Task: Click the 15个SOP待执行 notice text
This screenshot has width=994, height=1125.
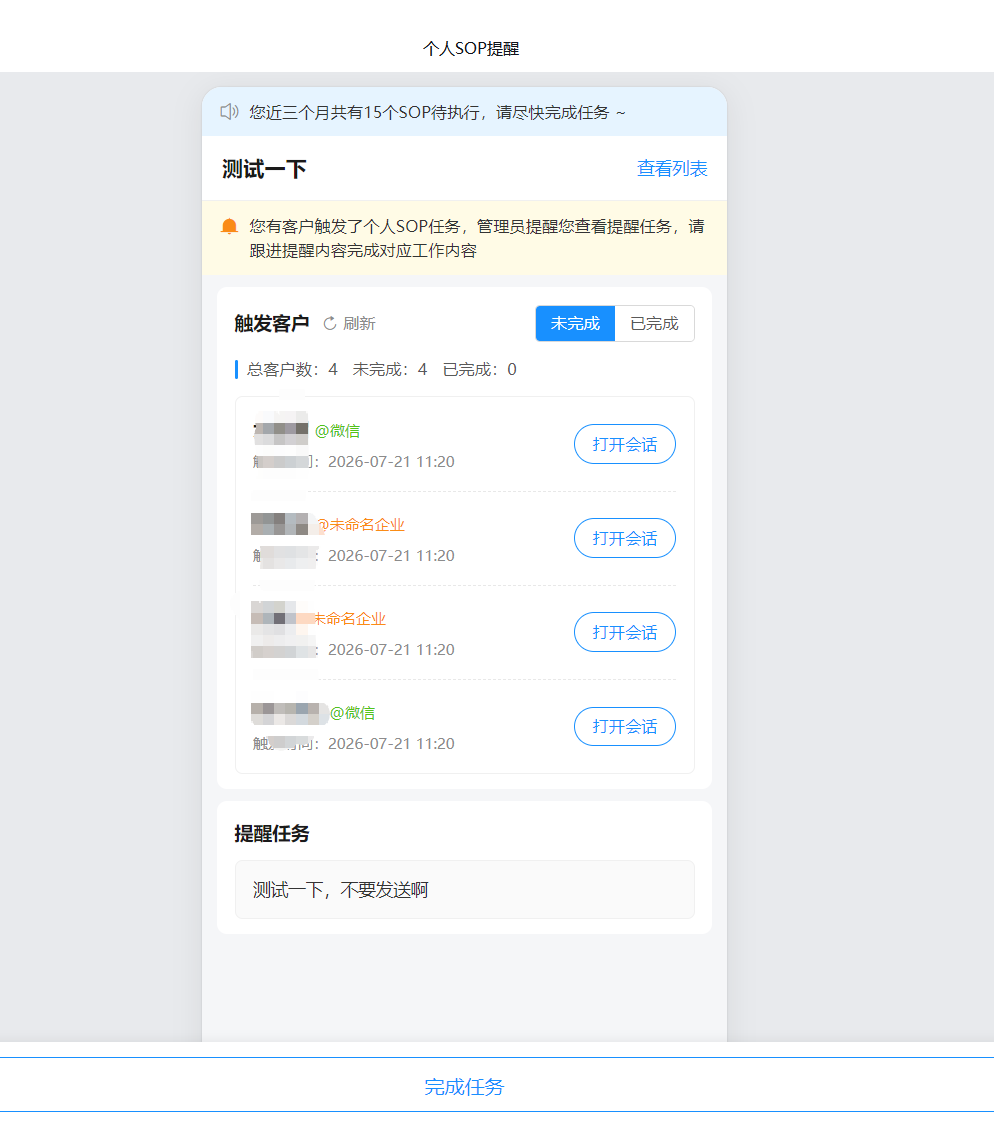Action: (x=437, y=113)
